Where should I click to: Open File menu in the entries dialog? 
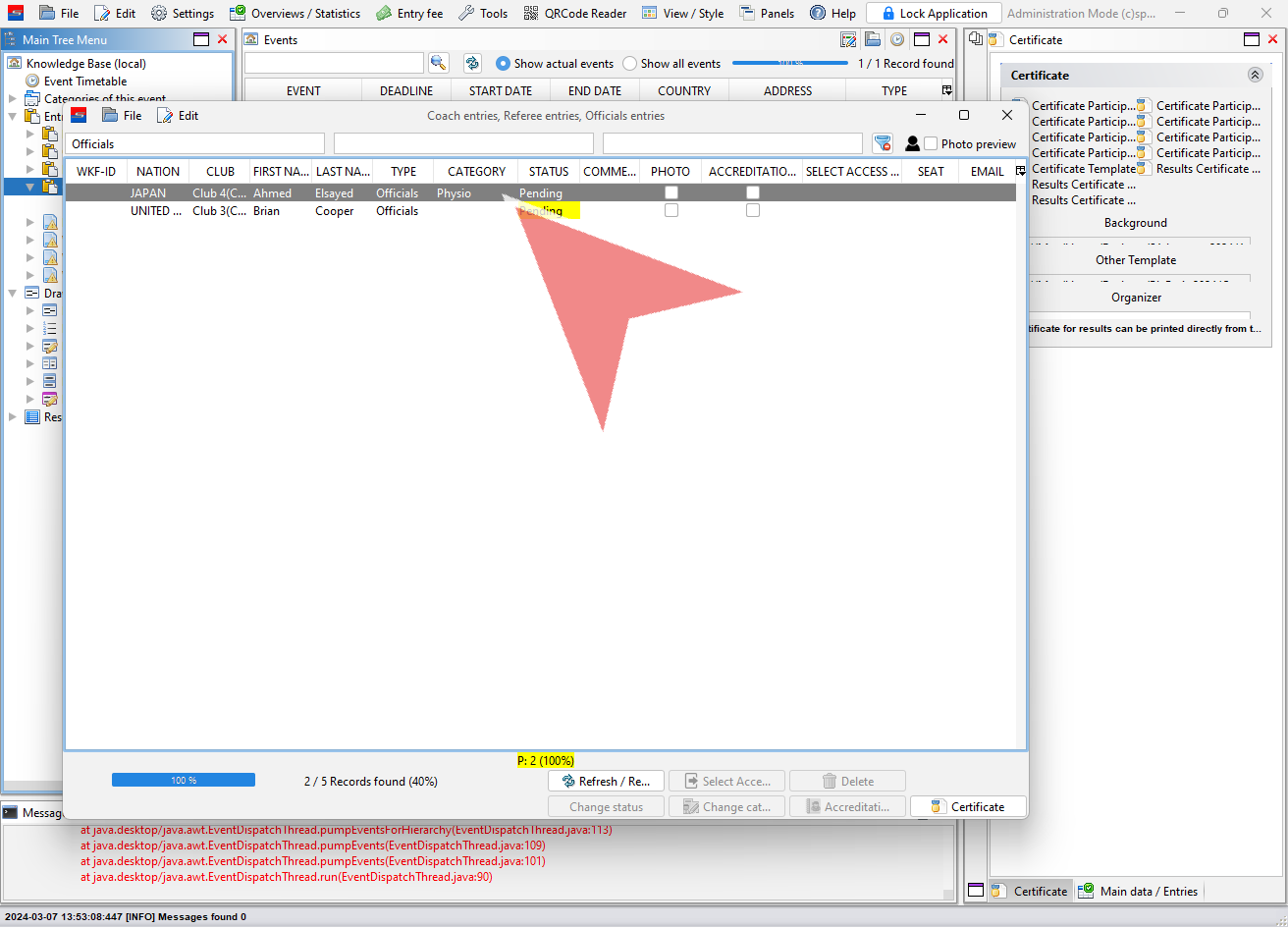[x=122, y=115]
